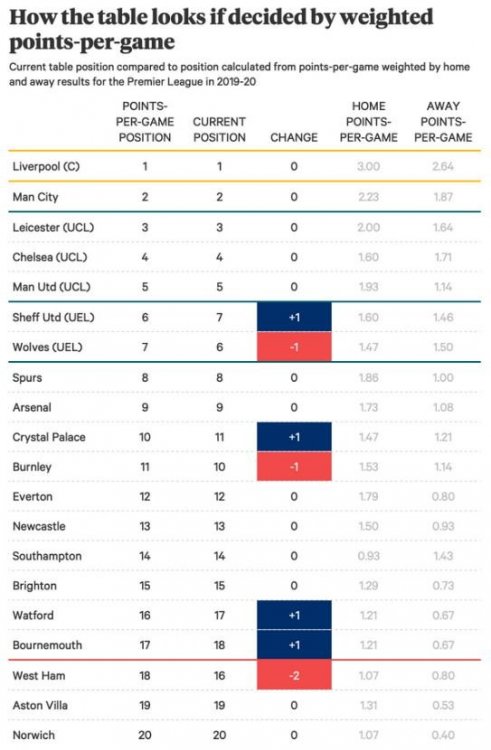Select the Change column header
491x750 pixels.
tap(294, 138)
